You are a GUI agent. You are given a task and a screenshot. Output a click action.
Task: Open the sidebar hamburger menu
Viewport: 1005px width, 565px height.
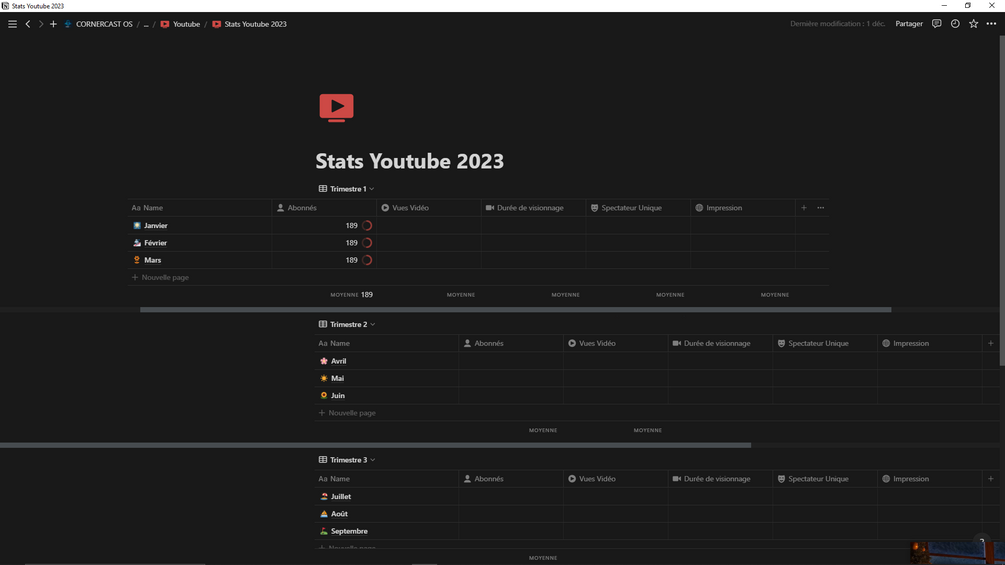pyautogui.click(x=12, y=24)
